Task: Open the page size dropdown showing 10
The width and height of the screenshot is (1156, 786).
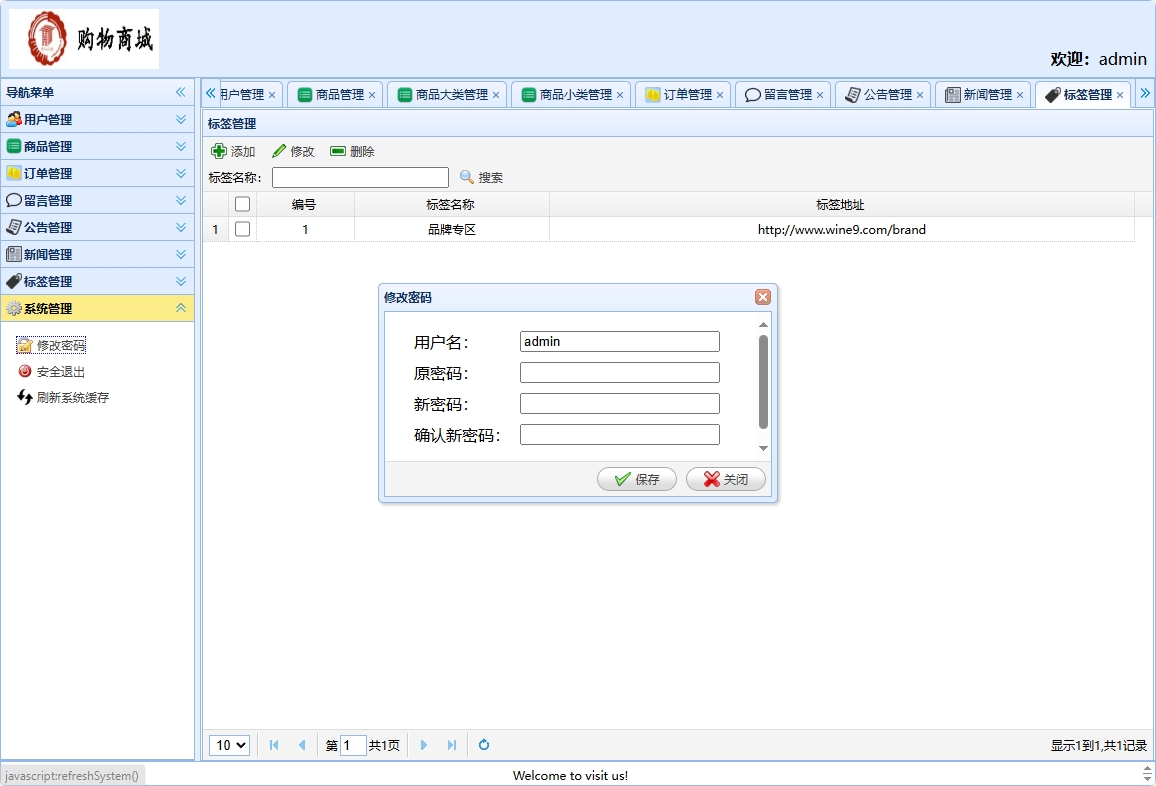Action: point(229,745)
